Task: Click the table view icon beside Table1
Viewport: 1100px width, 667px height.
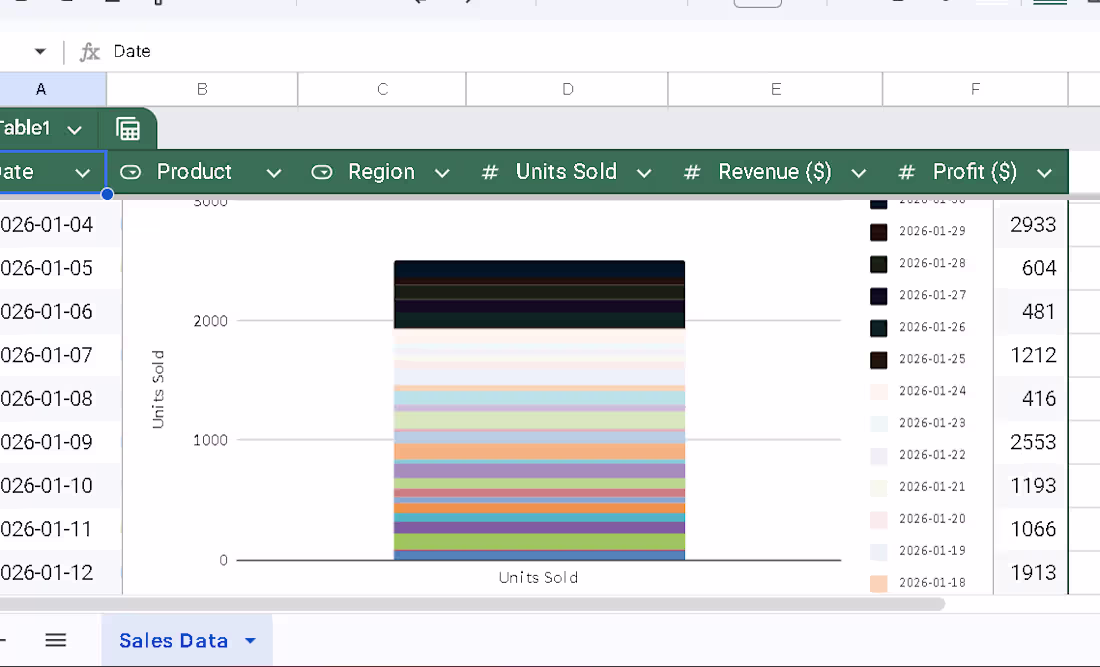Action: (128, 129)
